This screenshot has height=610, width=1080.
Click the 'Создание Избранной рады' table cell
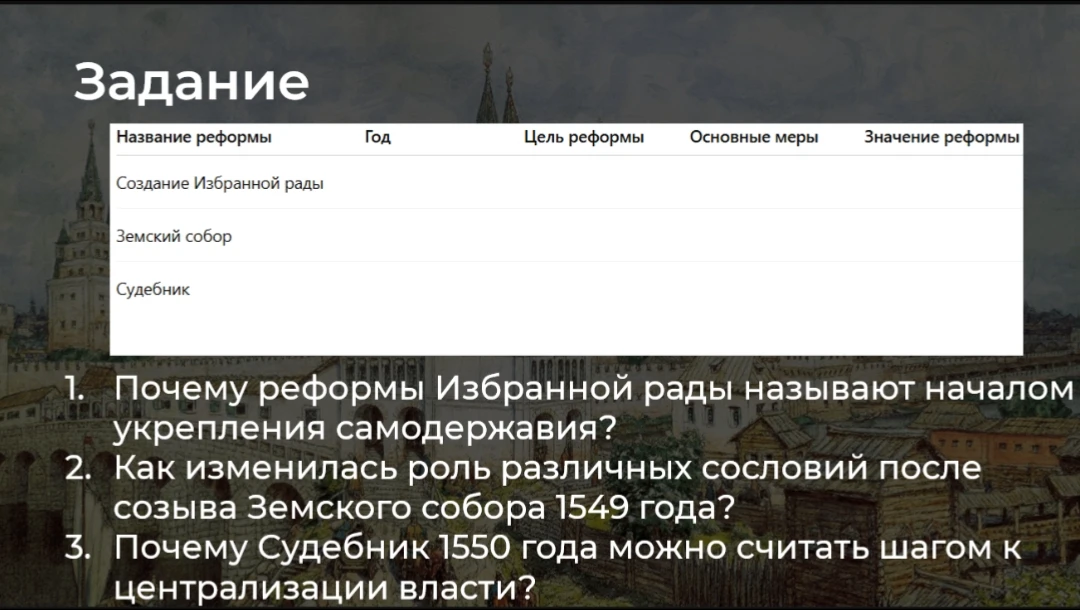point(220,183)
